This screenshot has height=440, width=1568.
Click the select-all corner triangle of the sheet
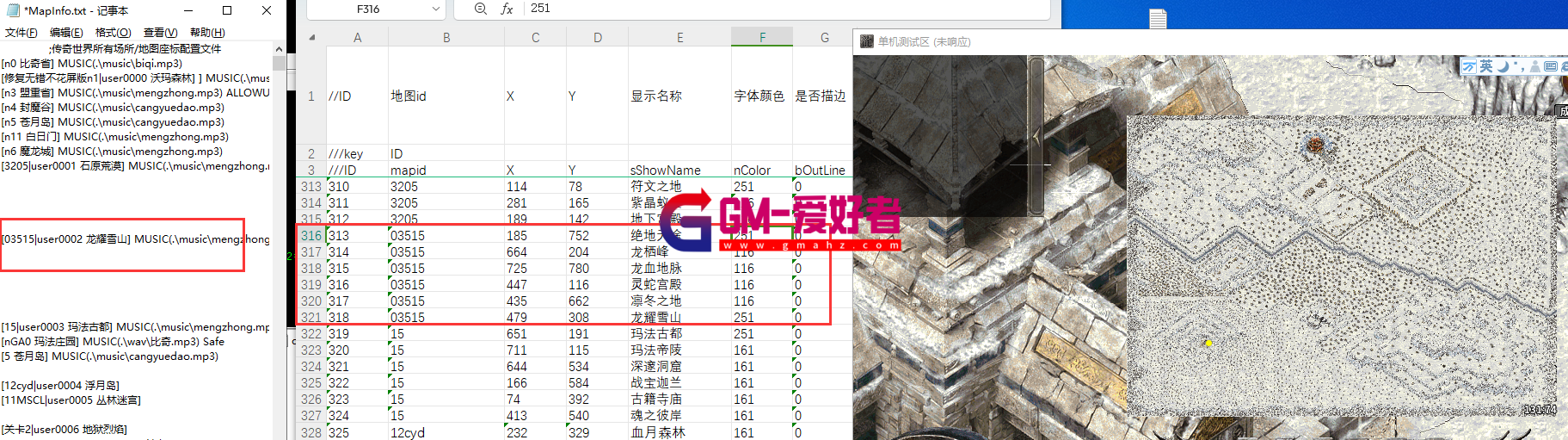(311, 37)
